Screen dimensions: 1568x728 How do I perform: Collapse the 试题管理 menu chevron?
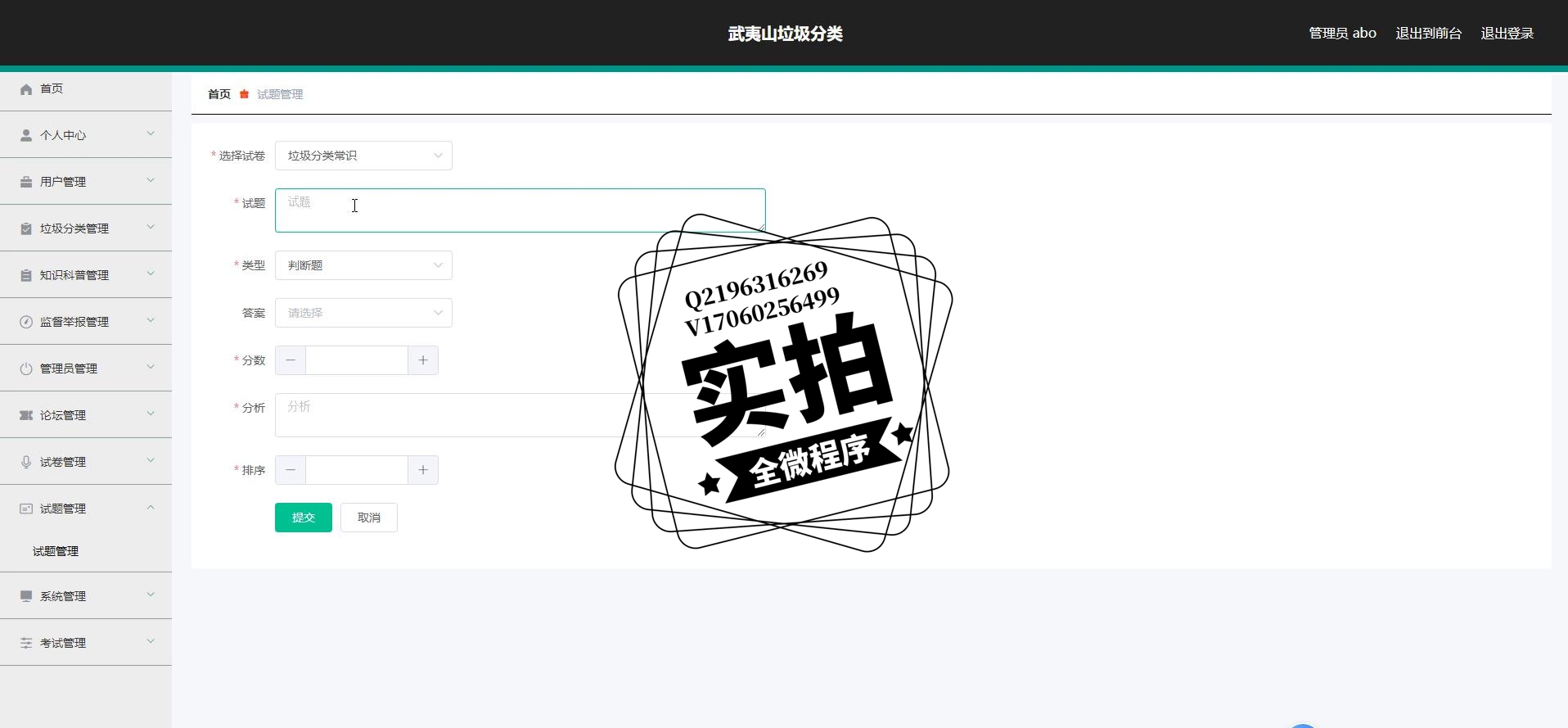point(151,507)
